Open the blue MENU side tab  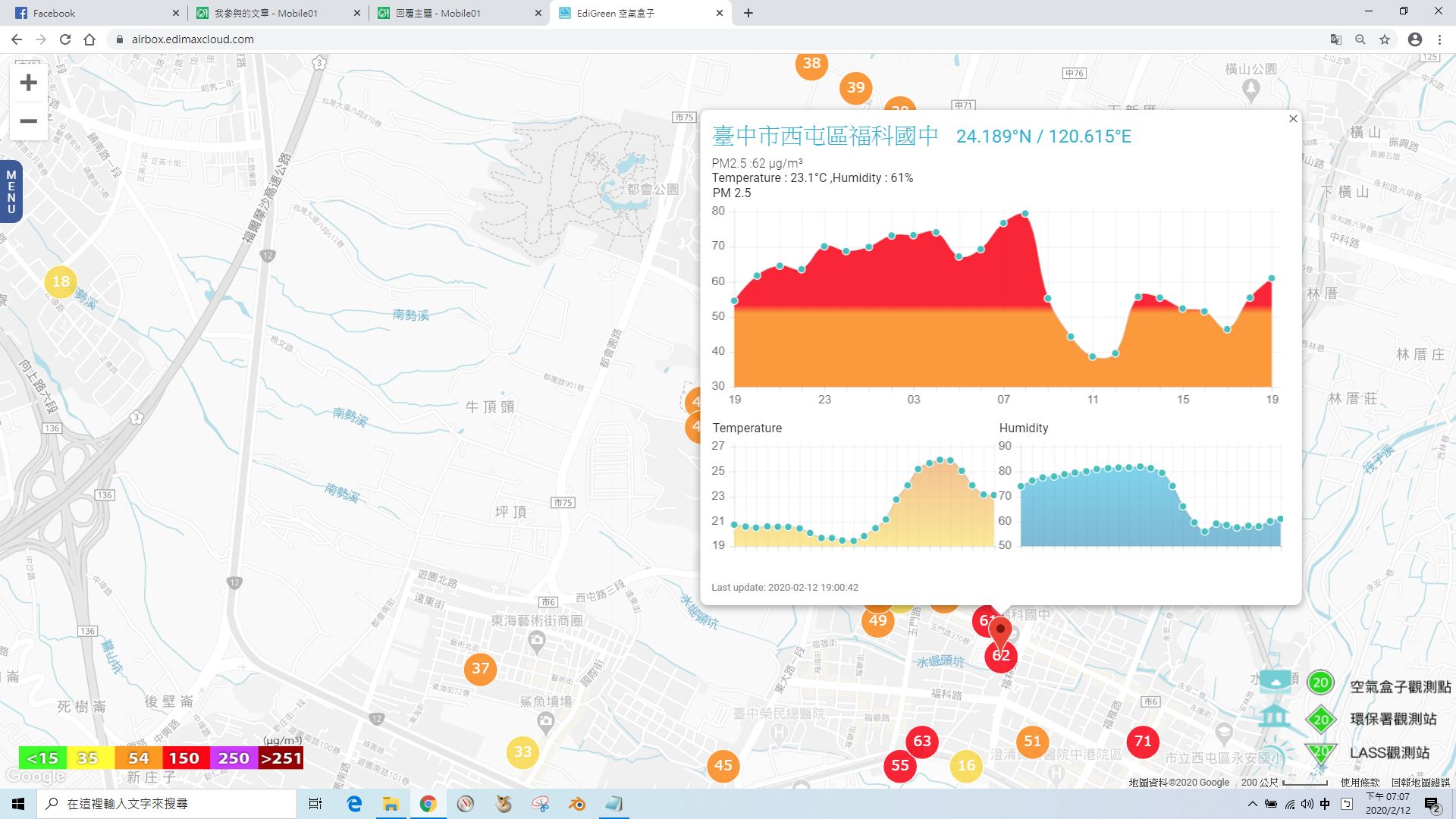[11, 192]
